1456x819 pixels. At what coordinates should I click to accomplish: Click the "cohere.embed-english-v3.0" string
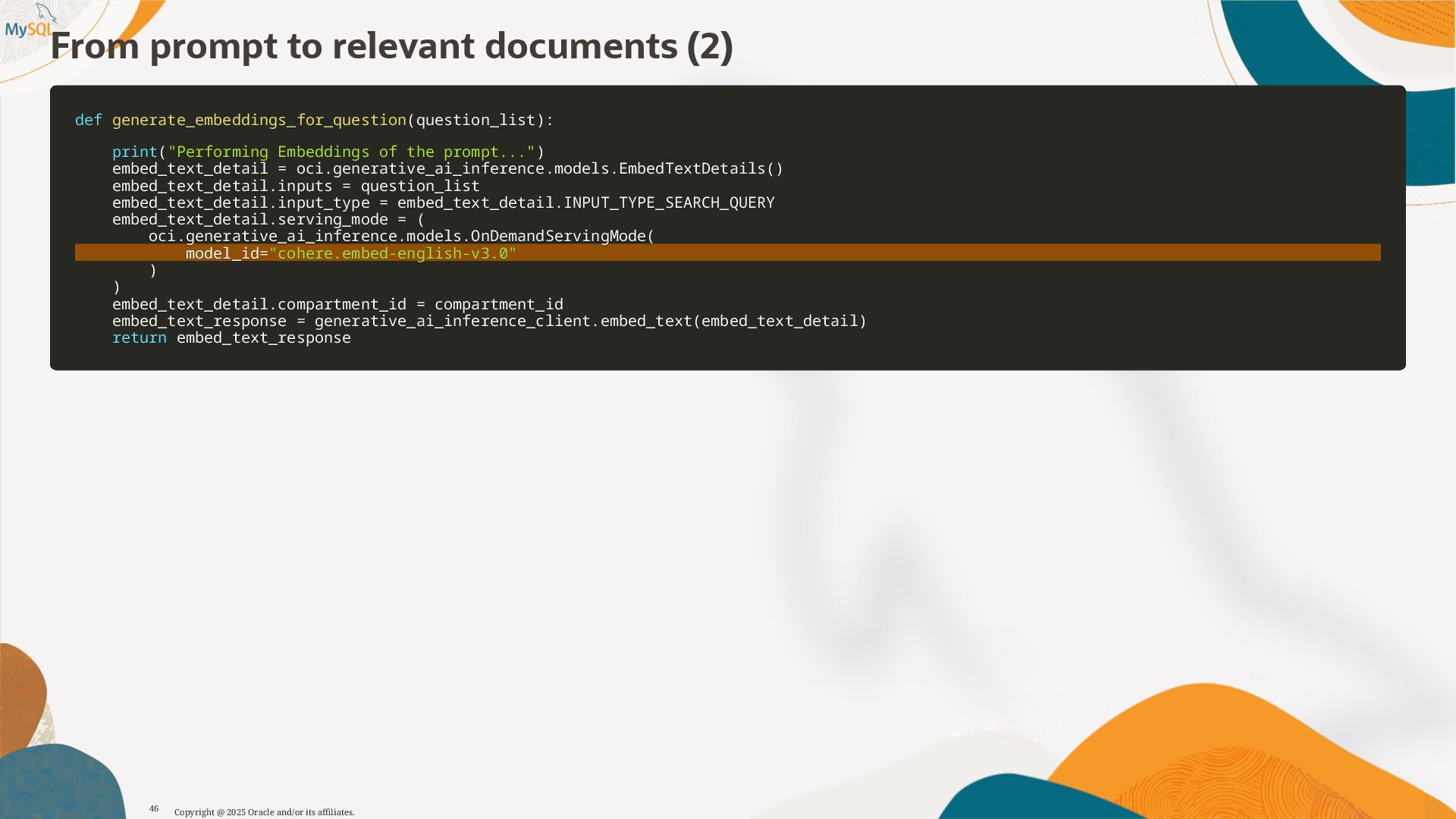393,253
